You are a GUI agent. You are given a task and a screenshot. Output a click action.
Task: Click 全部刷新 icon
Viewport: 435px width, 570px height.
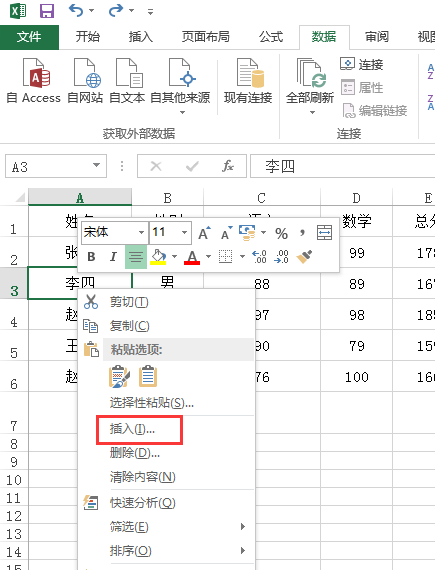310,73
